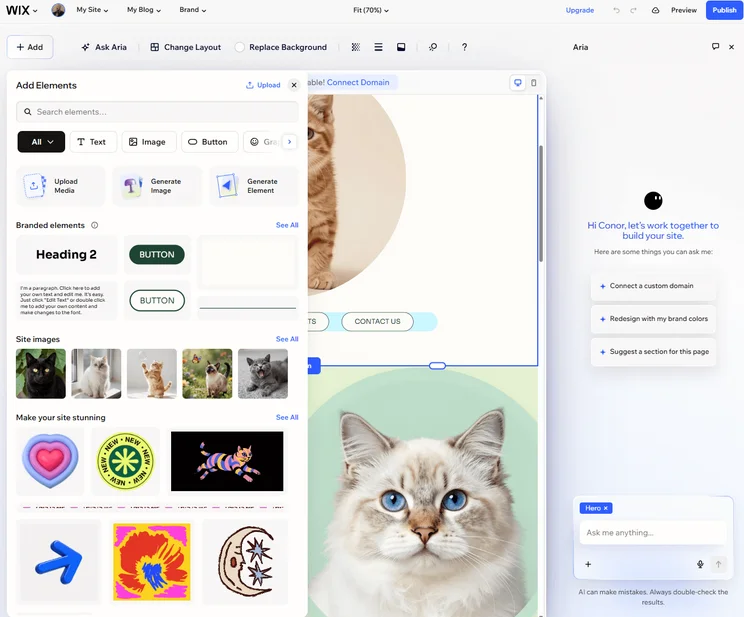
Task: Select the Button filter tab
Action: [209, 142]
